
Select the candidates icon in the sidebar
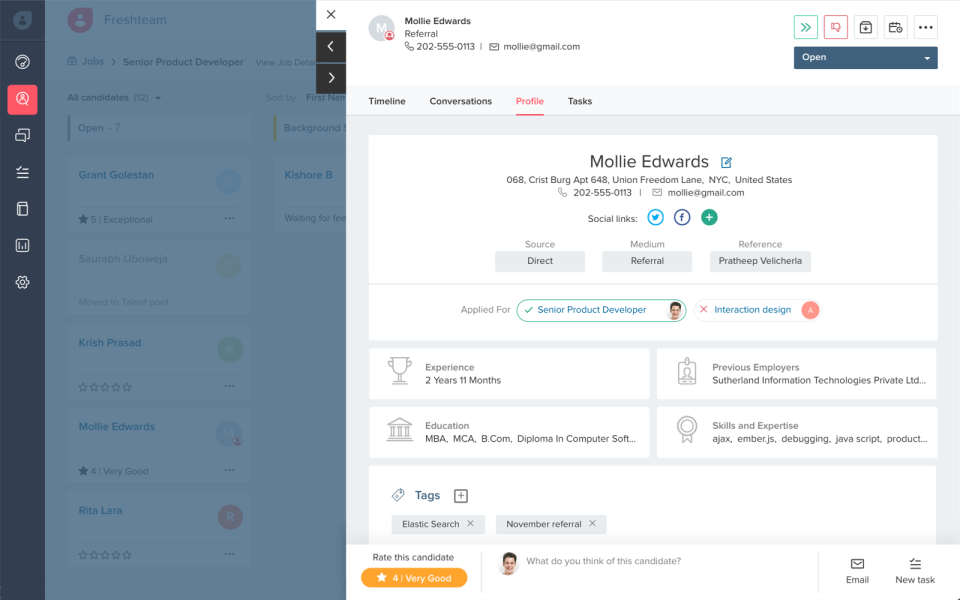pyautogui.click(x=22, y=99)
